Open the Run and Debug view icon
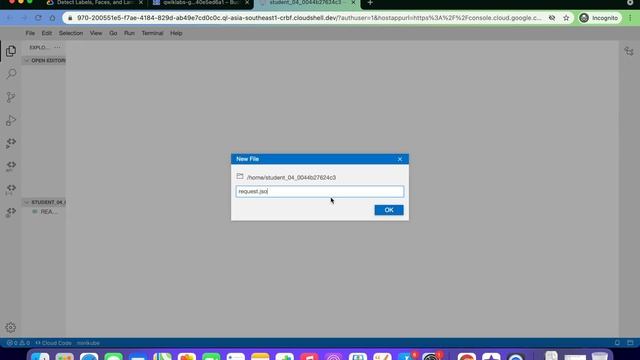Image resolution: width=640 pixels, height=360 pixels. [x=11, y=120]
